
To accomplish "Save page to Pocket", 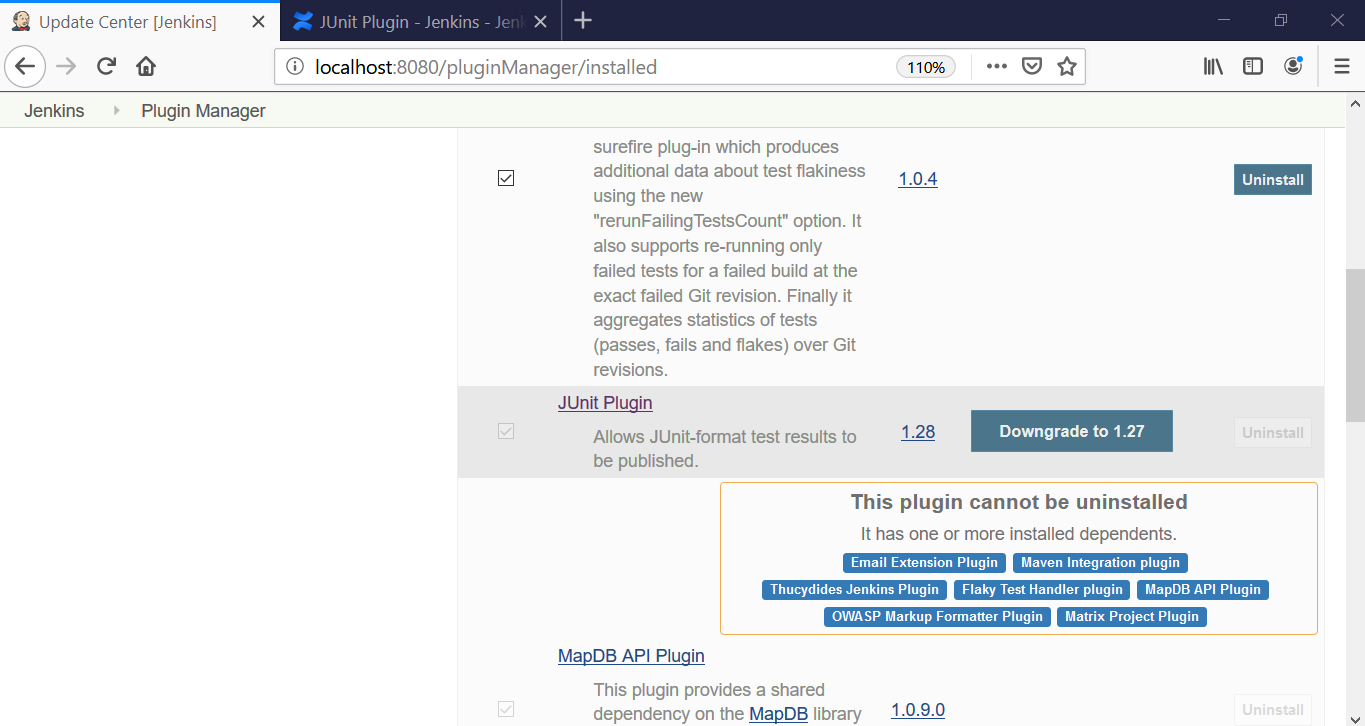I will [1032, 67].
